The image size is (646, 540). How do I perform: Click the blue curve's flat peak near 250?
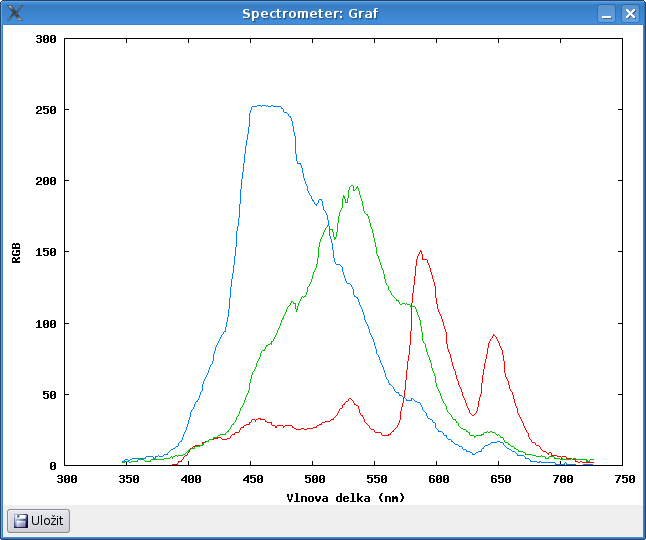pos(266,105)
